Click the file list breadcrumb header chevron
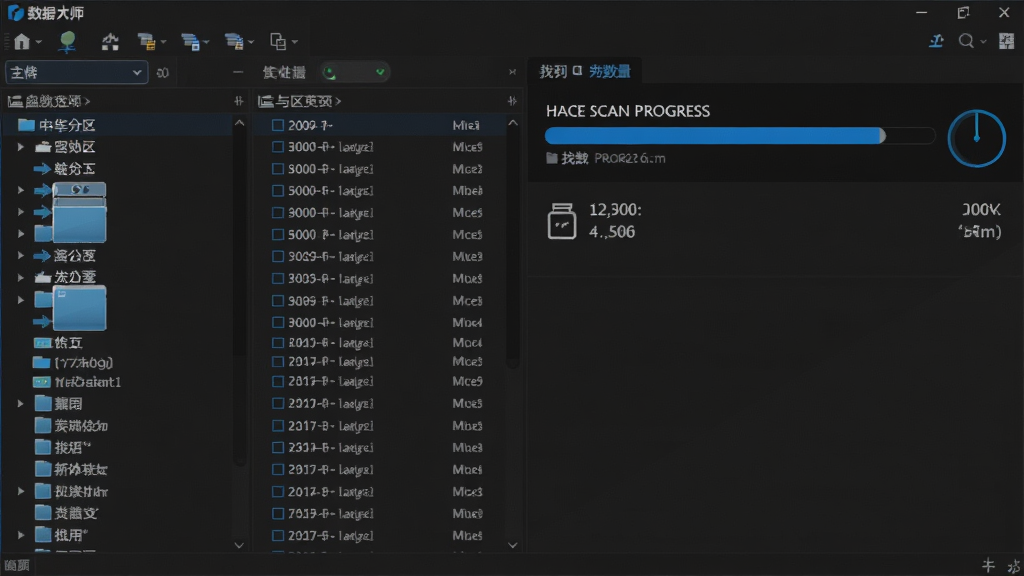 [338, 101]
